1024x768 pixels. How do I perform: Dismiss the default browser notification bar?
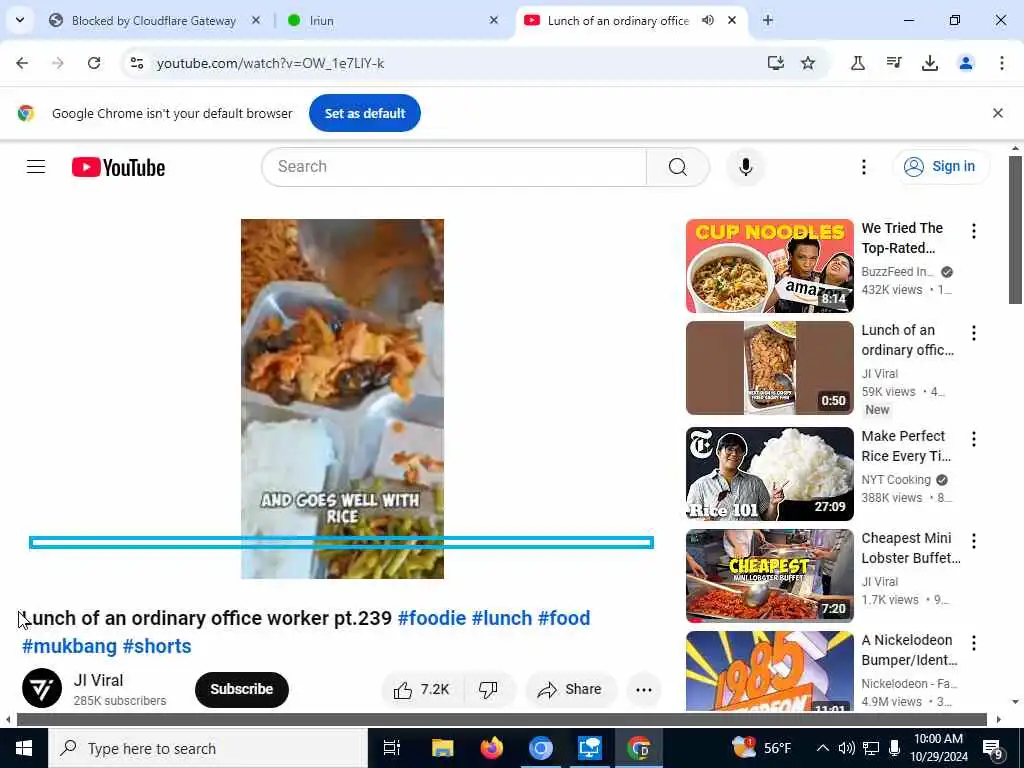(x=998, y=113)
